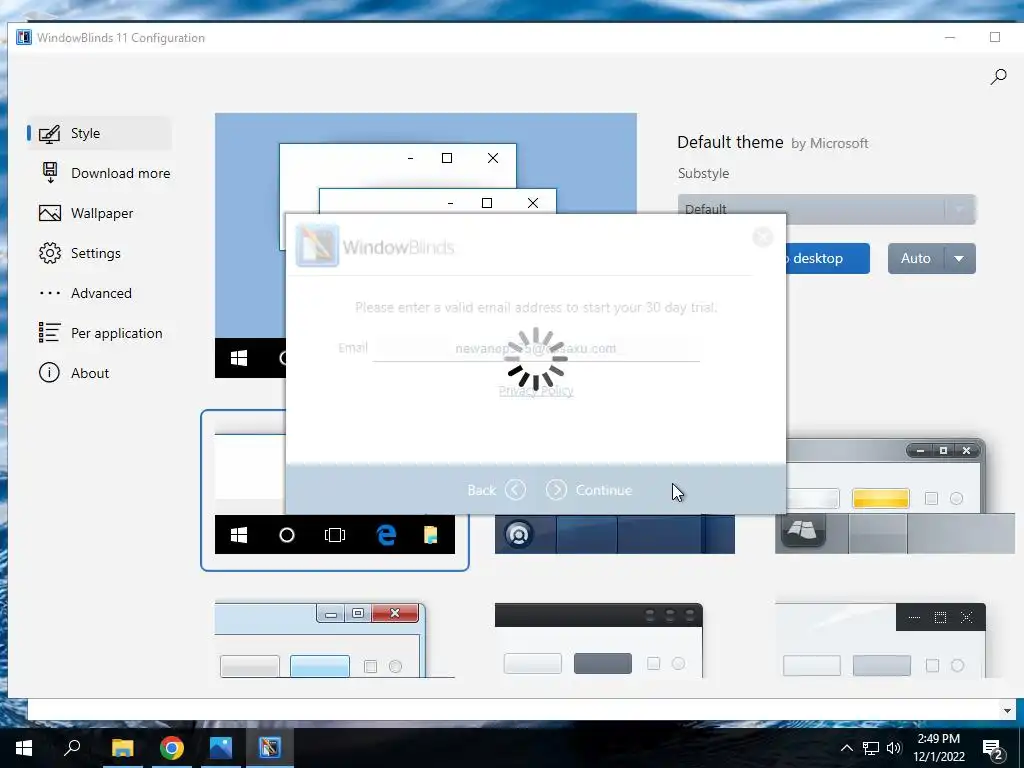
Task: Show hidden system tray icons
Action: 846,748
